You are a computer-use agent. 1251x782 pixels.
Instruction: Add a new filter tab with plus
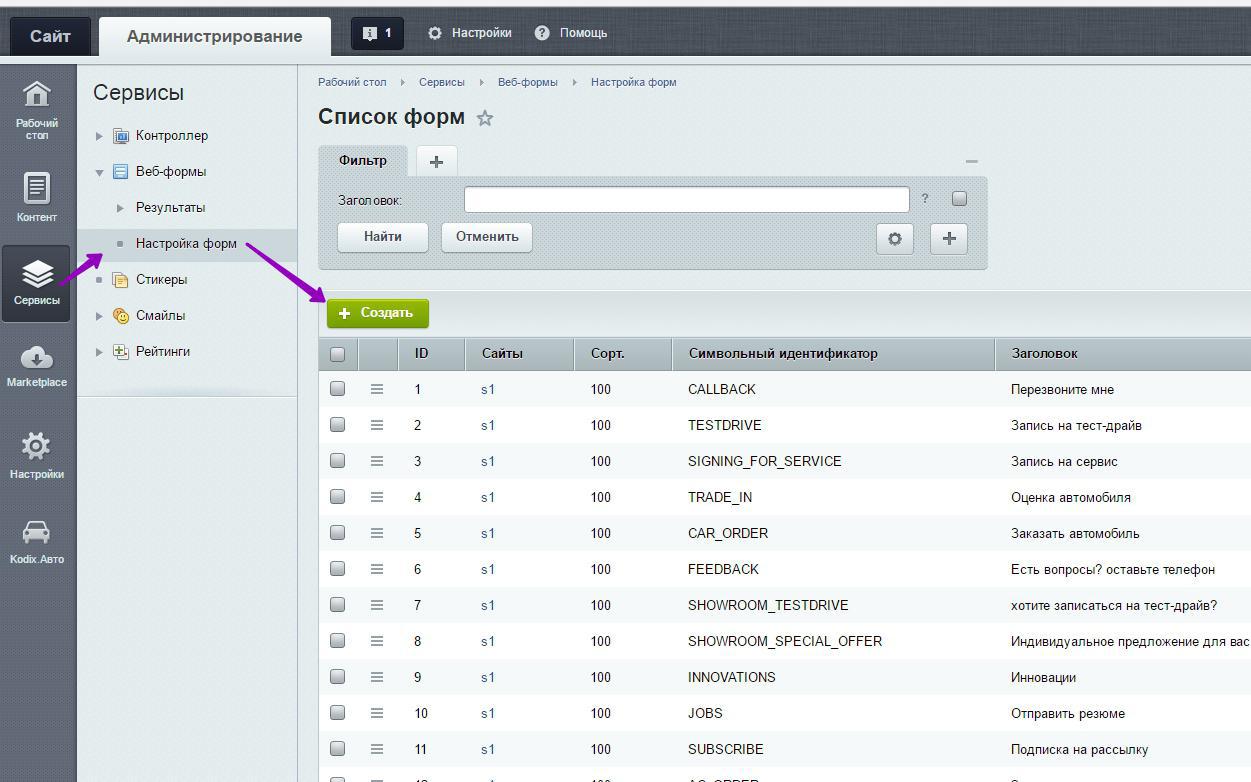(436, 161)
